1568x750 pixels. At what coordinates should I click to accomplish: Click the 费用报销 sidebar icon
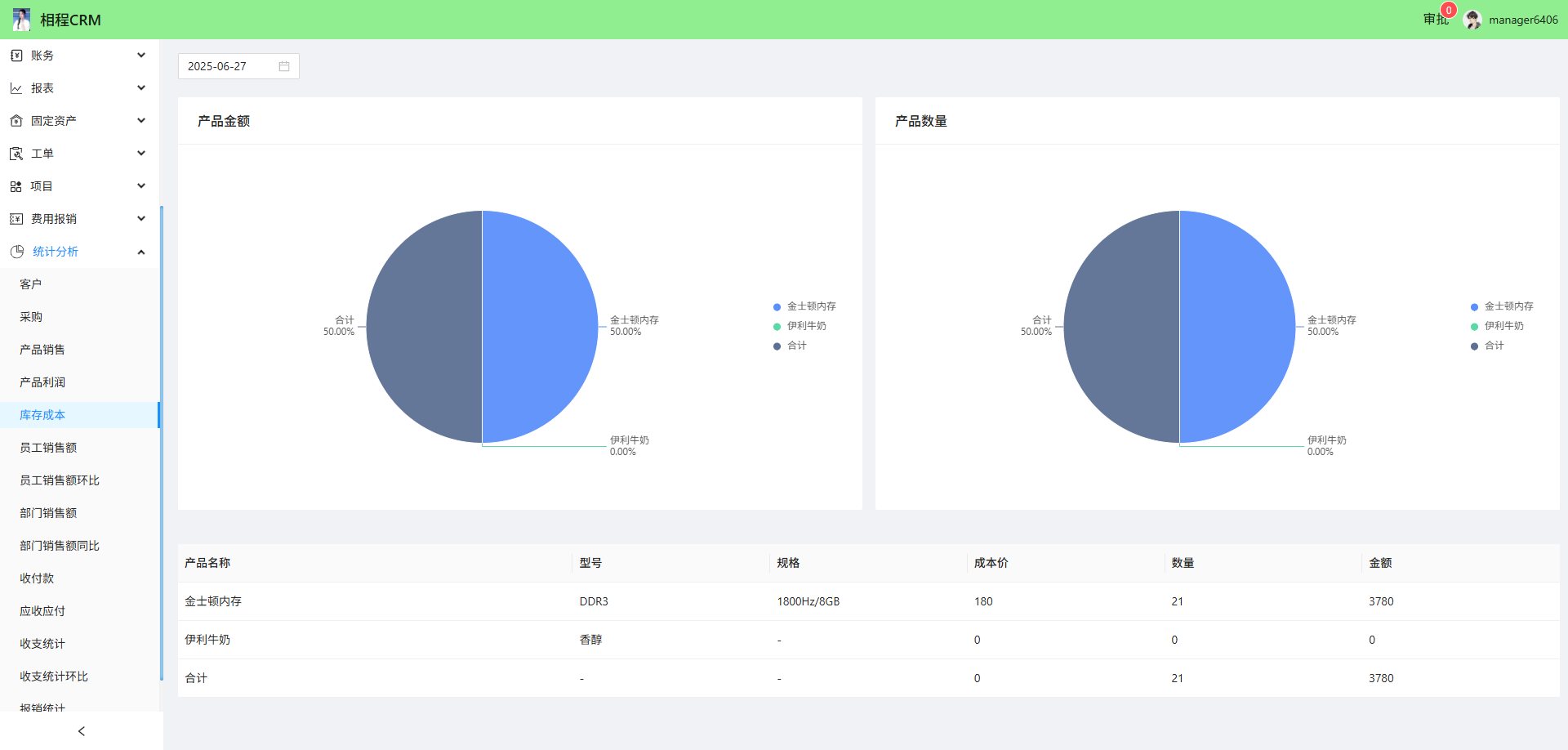tap(16, 219)
